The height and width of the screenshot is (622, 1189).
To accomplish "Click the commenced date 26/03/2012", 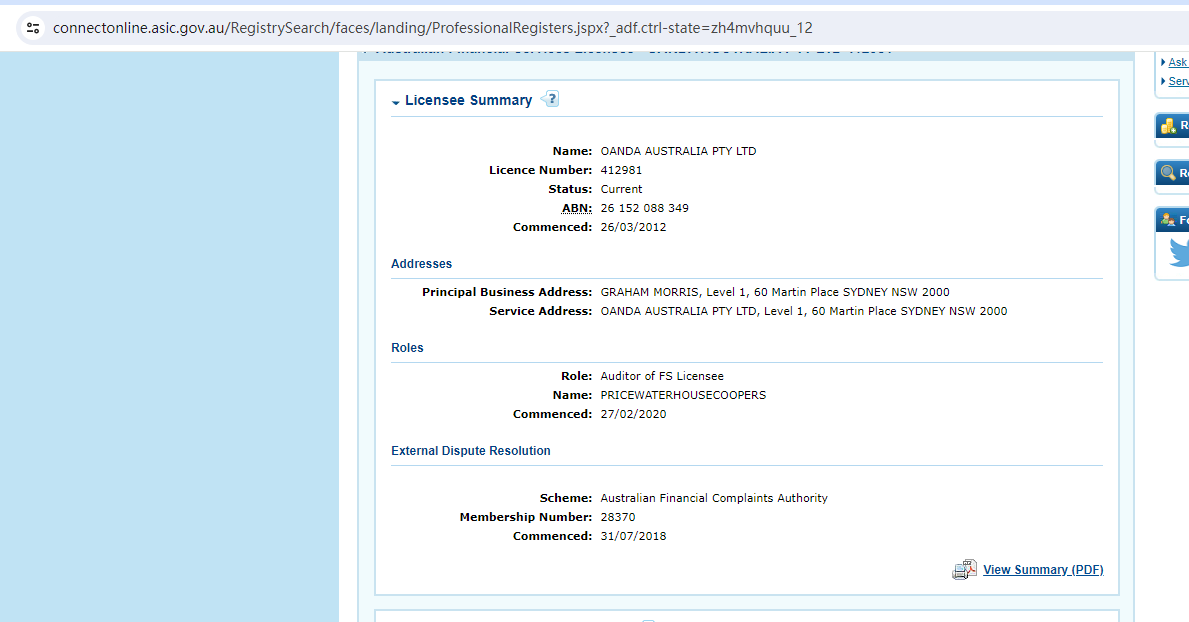I will point(633,227).
